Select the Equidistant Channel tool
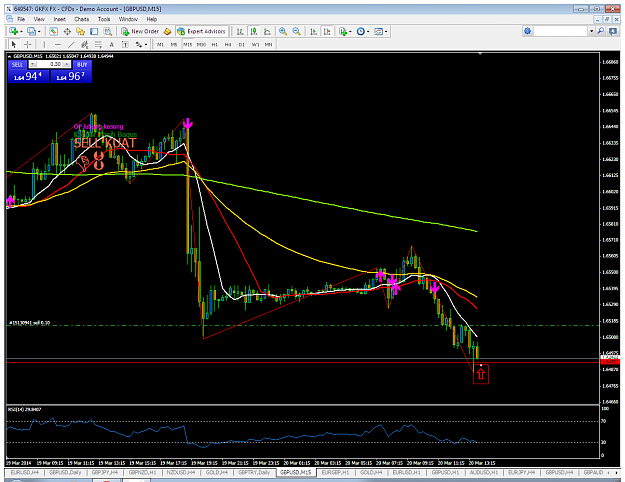The height and width of the screenshot is (482, 625). pos(85,44)
